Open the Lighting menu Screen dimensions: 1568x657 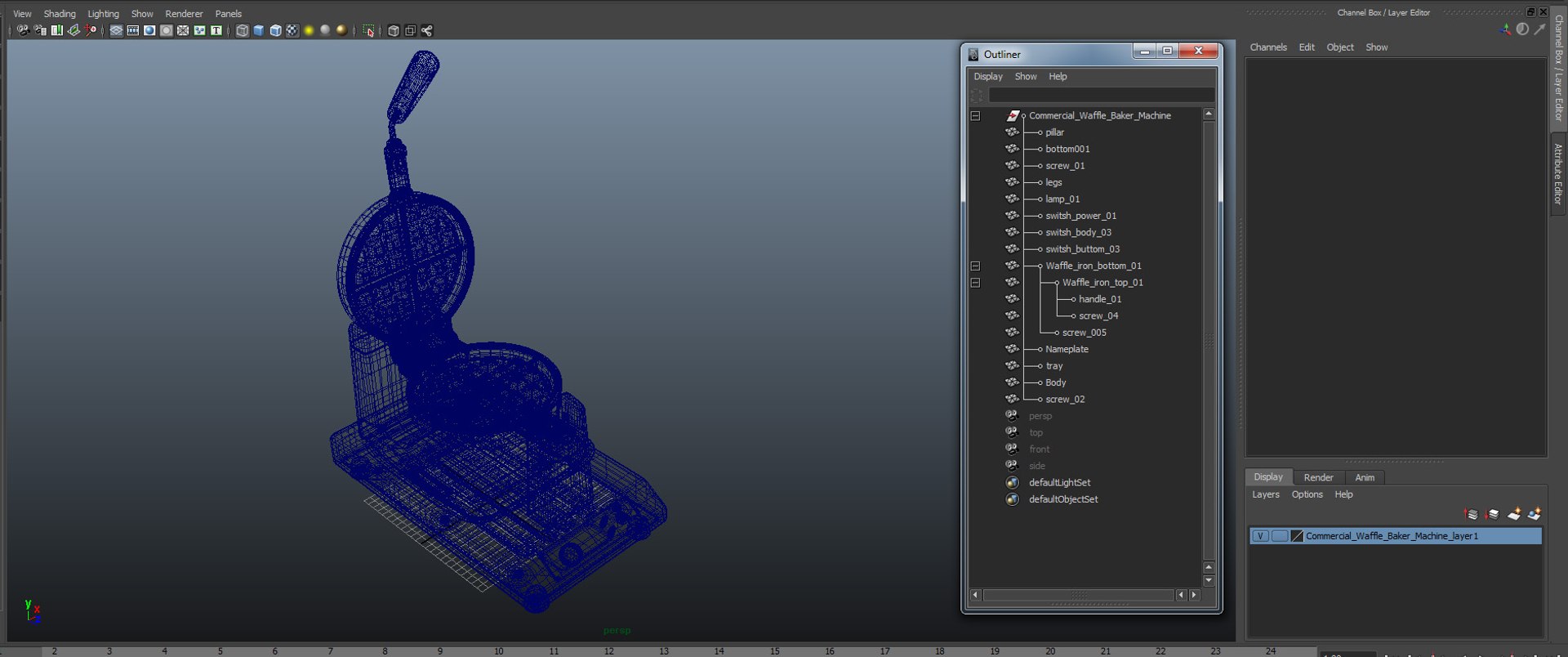click(103, 14)
